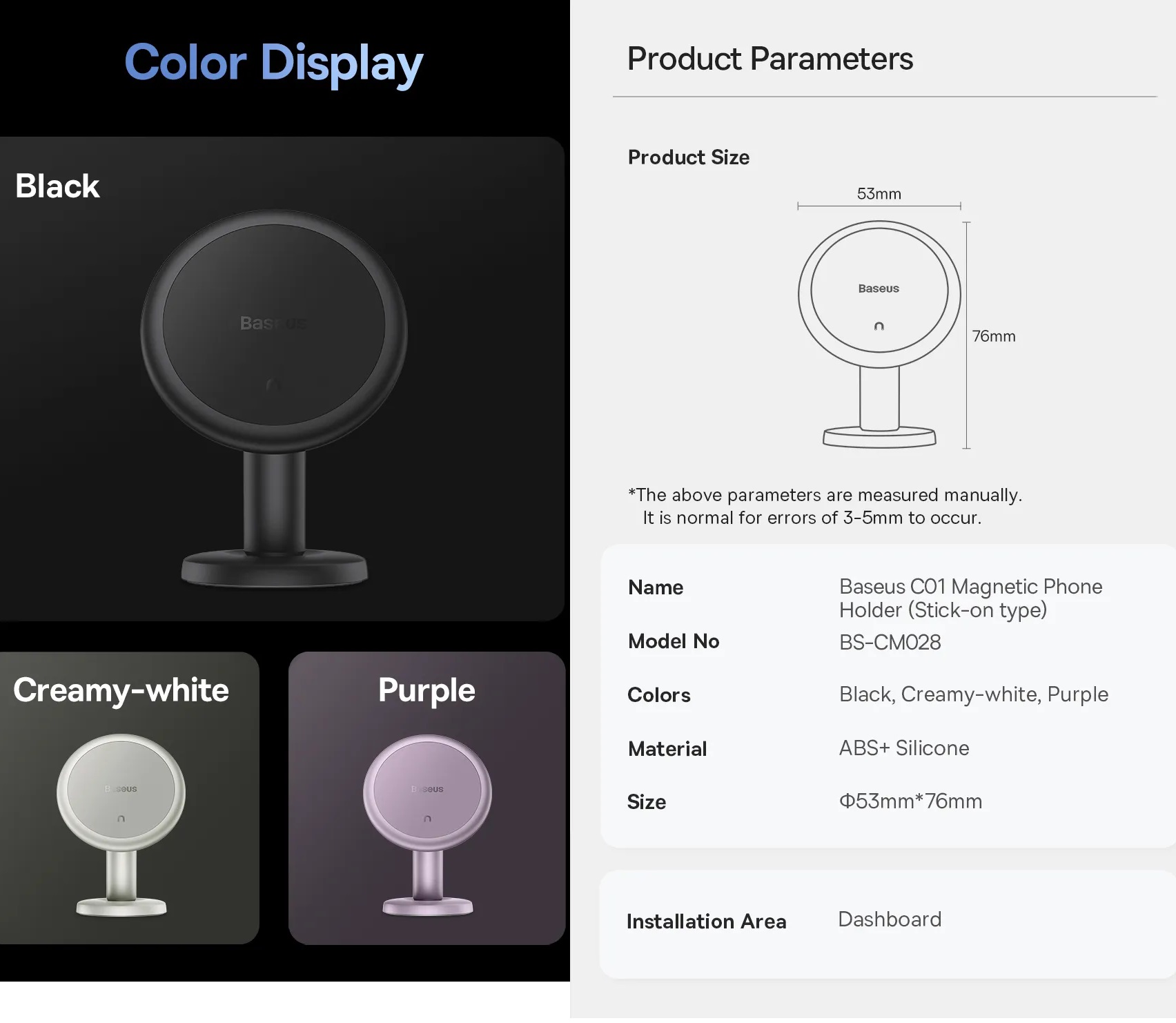Click the ABS+ Silicone material value
The image size is (1176, 1023).
(904, 748)
